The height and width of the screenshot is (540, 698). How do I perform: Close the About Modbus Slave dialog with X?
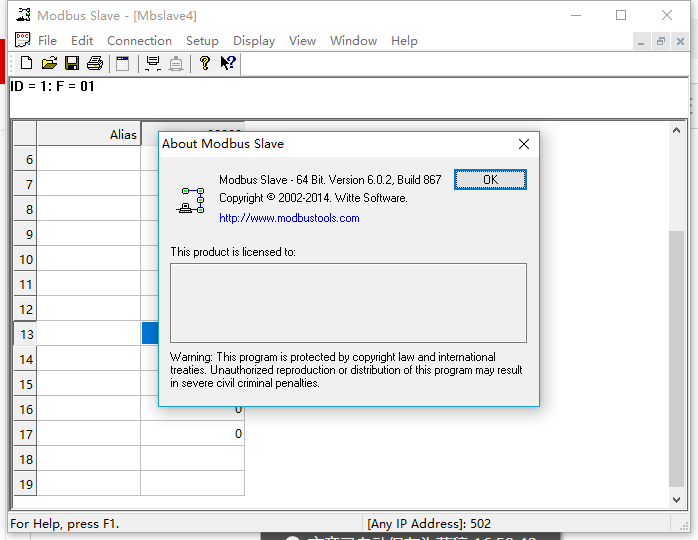coord(524,144)
